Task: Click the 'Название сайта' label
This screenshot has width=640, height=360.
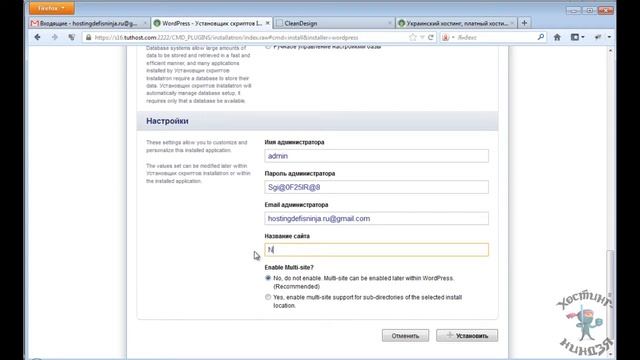Action: (287, 236)
